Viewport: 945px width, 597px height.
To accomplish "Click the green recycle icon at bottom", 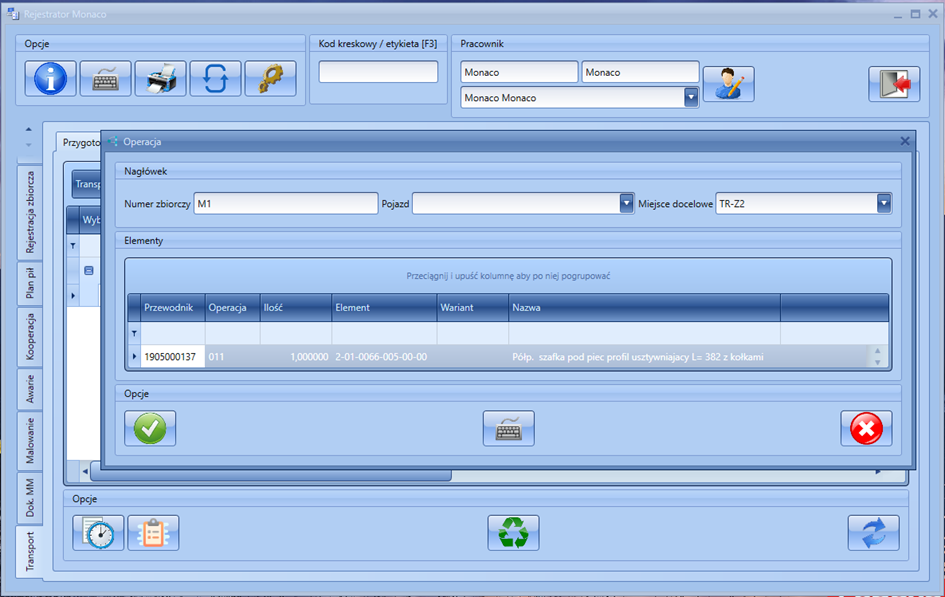I will (513, 532).
